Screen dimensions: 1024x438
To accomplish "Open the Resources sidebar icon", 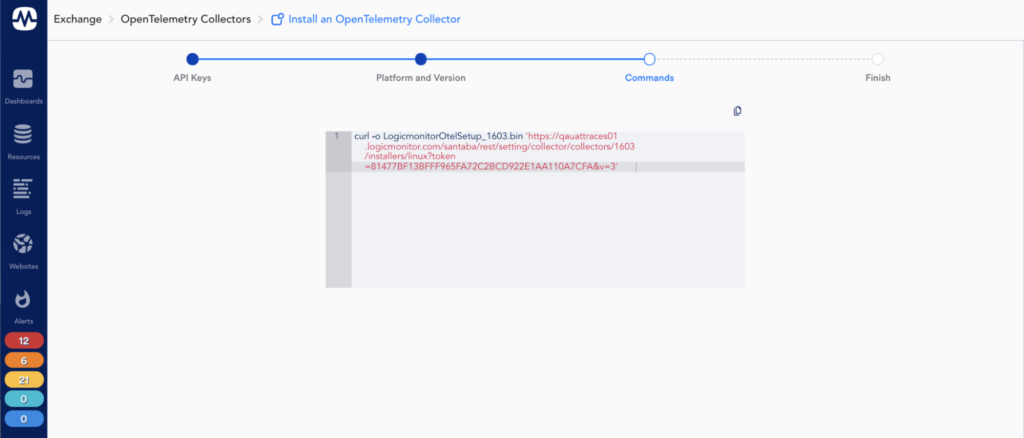I will pyautogui.click(x=24, y=134).
